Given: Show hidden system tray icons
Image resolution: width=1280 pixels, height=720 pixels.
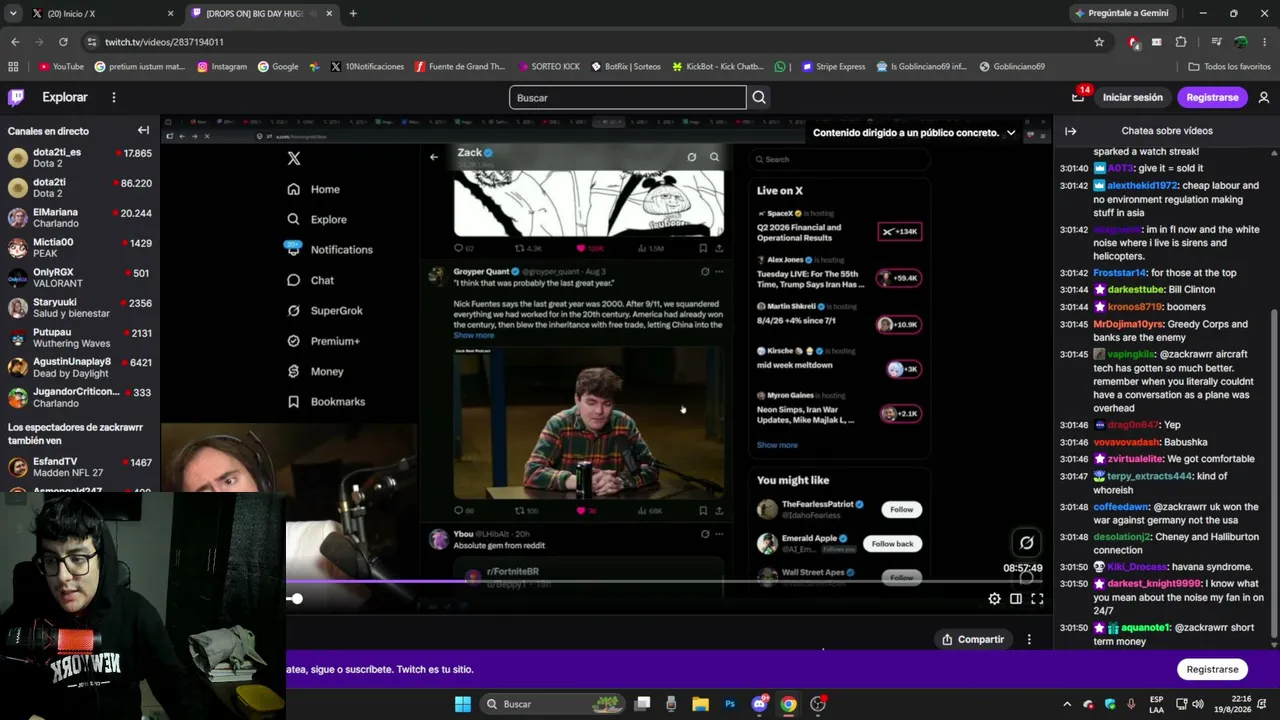Looking at the screenshot, I should point(1067,704).
